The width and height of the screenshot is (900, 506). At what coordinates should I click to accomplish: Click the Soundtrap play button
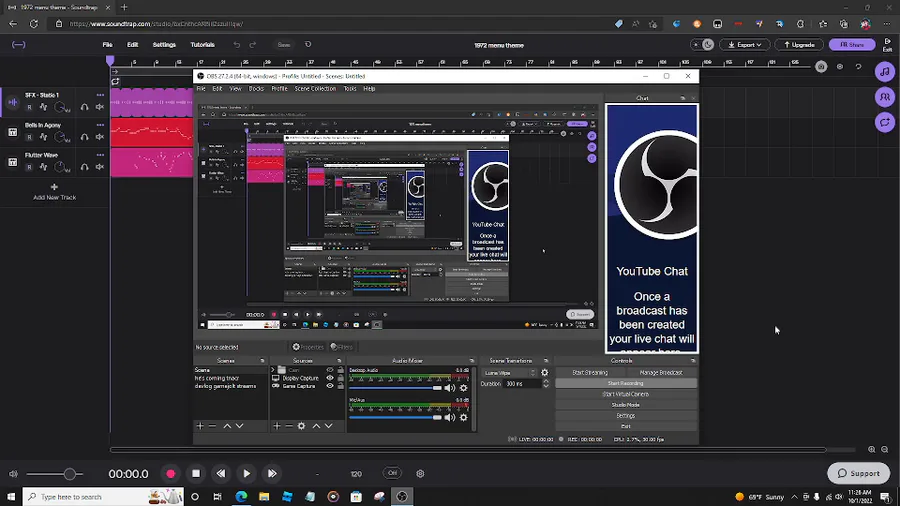pyautogui.click(x=247, y=474)
